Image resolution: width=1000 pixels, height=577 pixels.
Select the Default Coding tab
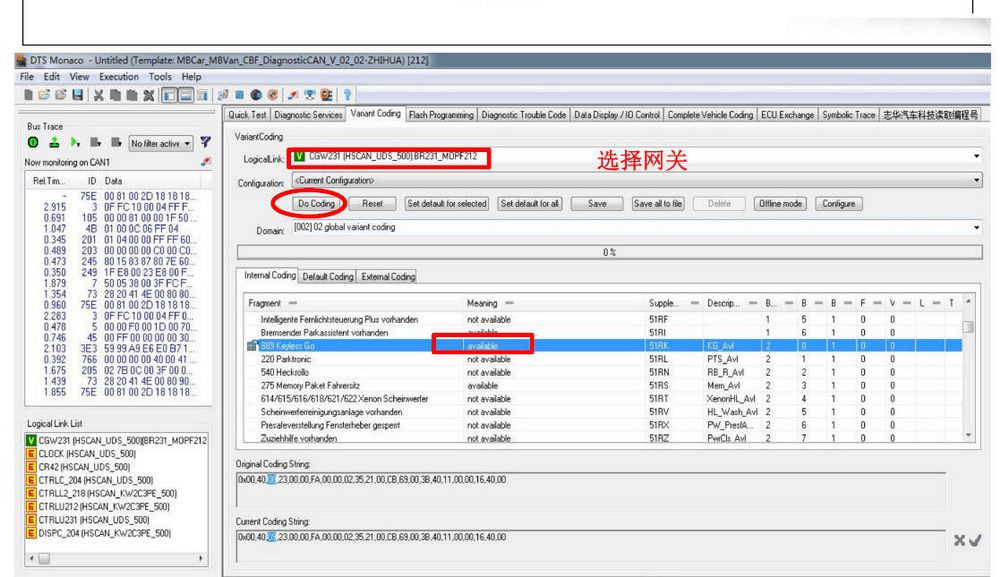(328, 276)
